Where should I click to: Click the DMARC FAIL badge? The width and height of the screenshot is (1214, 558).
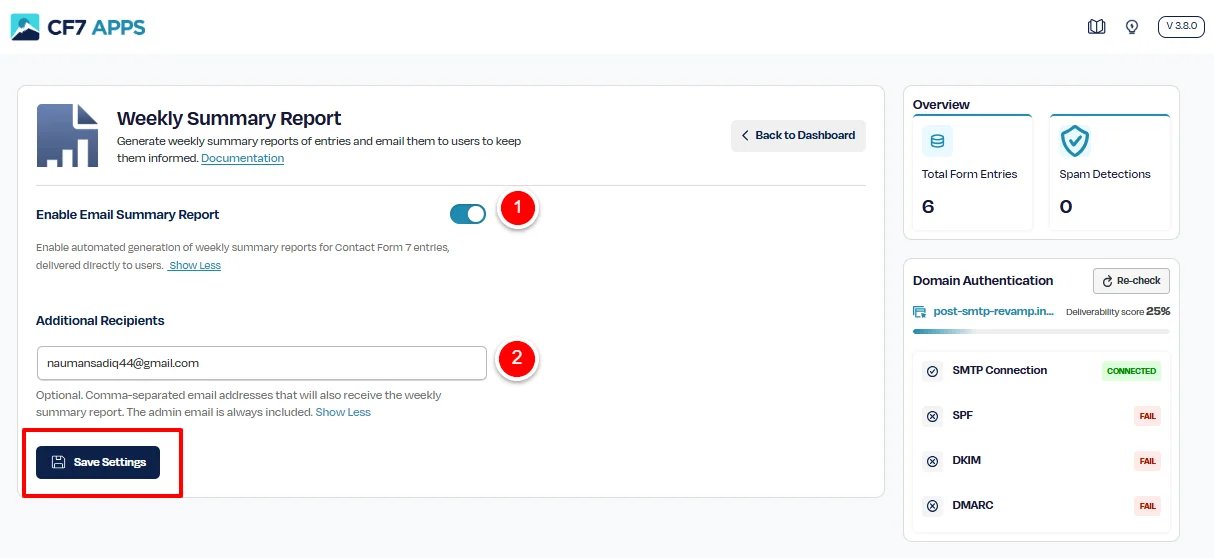[1147, 506]
